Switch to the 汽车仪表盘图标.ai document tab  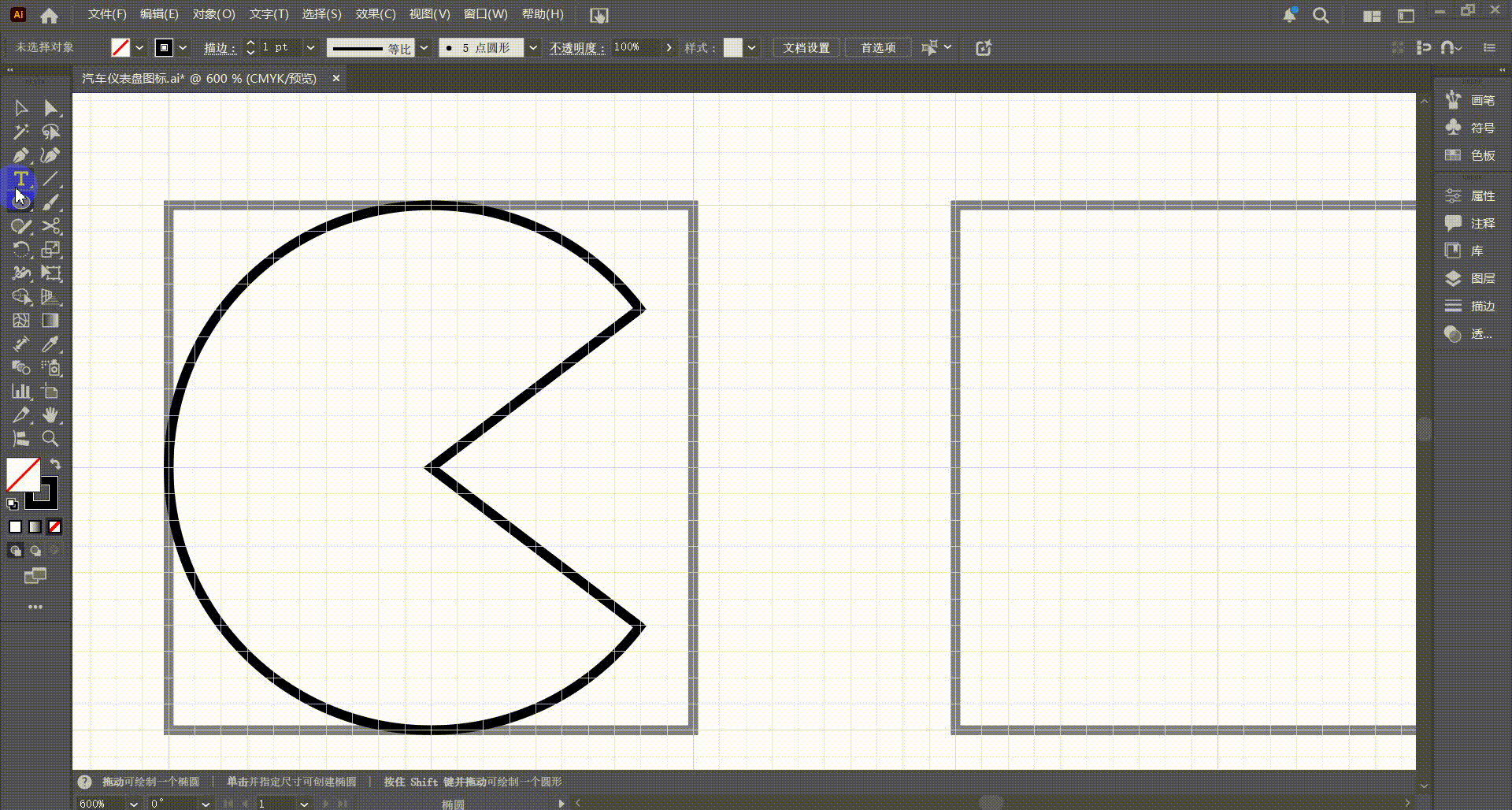click(199, 78)
